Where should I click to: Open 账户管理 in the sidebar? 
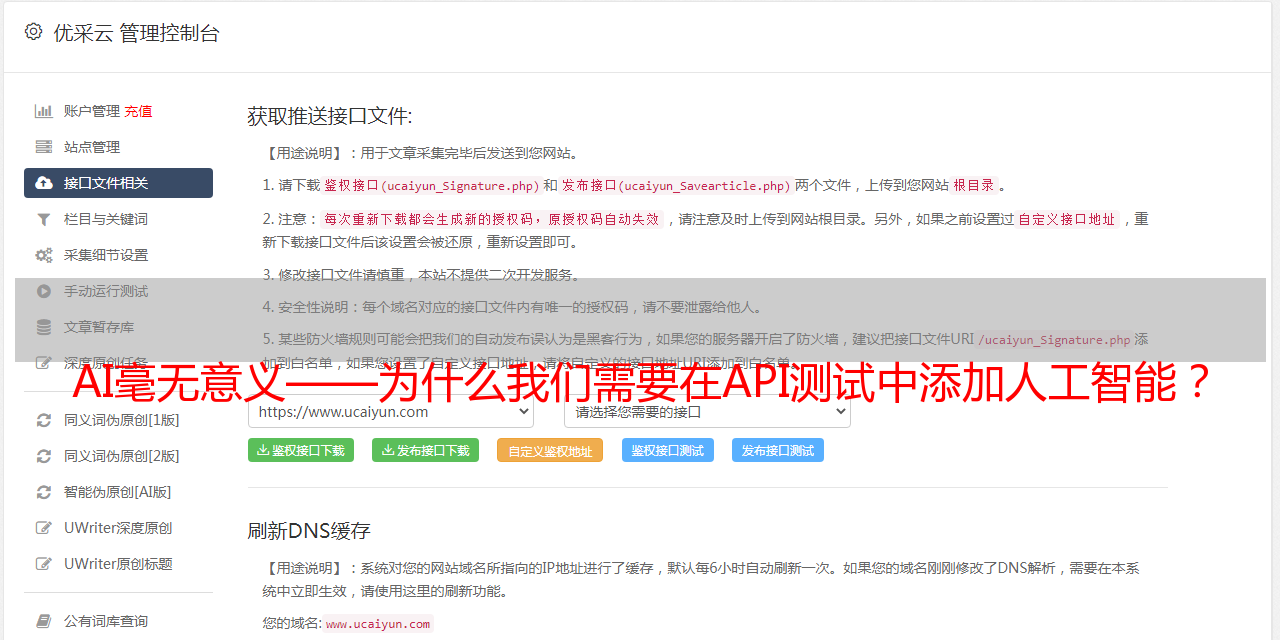click(x=92, y=111)
